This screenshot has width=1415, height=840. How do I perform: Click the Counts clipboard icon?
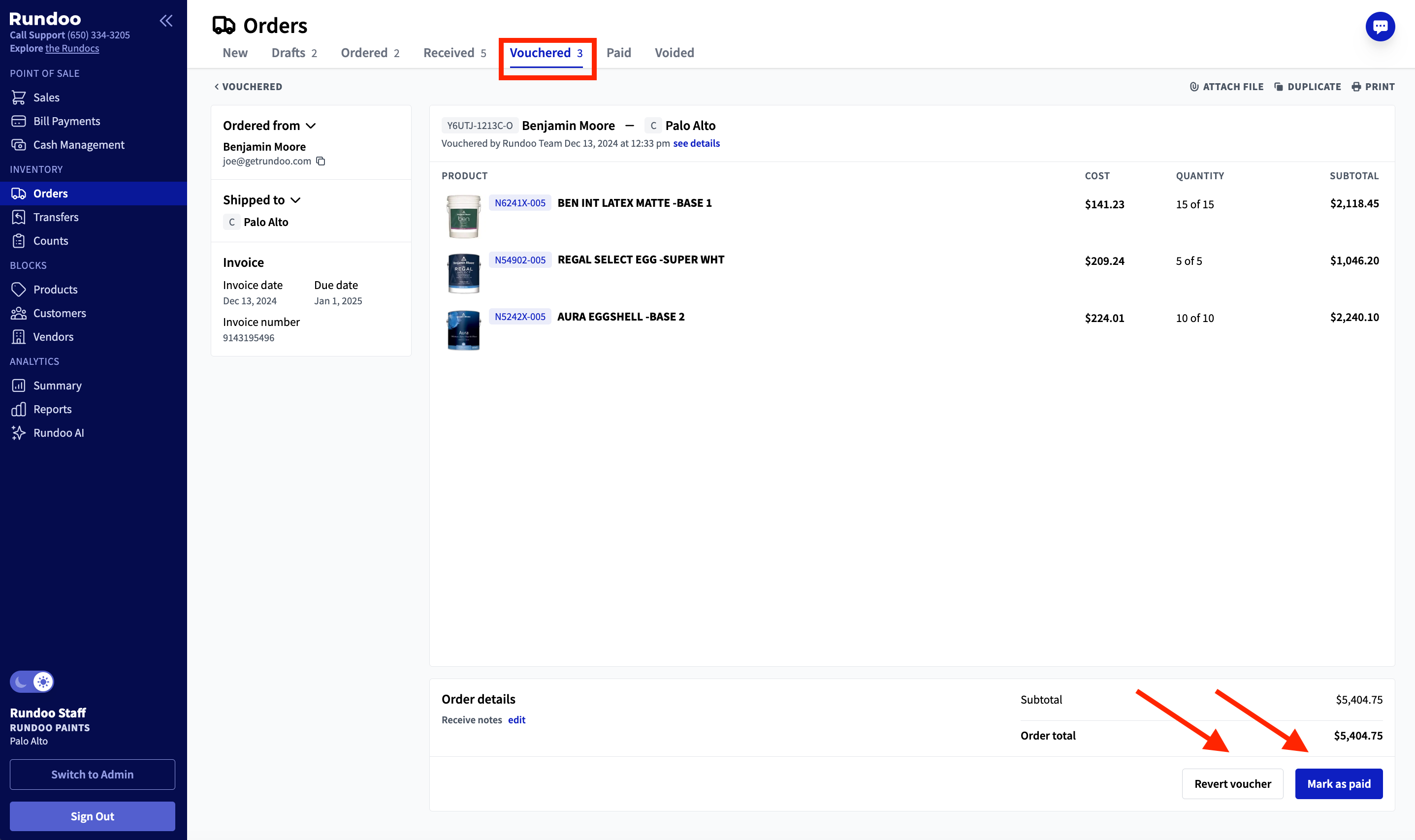click(x=19, y=241)
